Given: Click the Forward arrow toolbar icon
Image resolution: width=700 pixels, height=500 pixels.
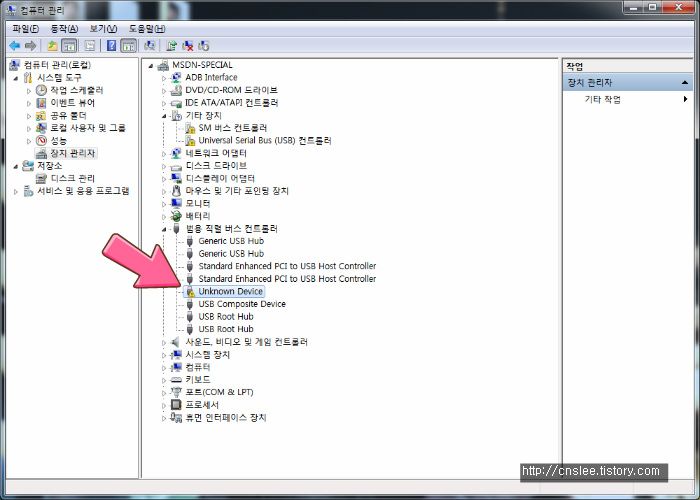Looking at the screenshot, I should pyautogui.click(x=30, y=46).
